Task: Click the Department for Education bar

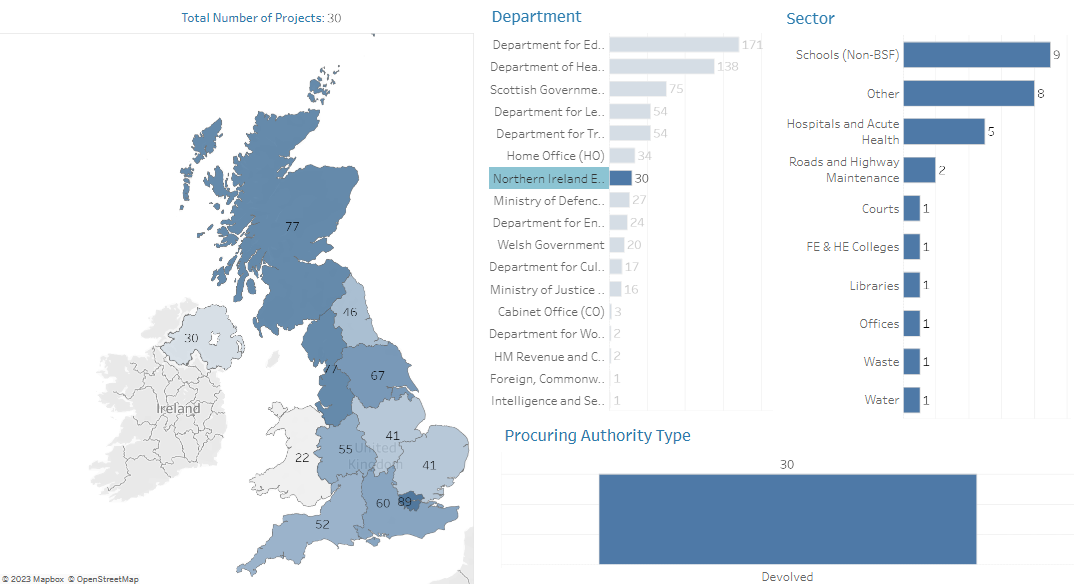Action: 674,45
